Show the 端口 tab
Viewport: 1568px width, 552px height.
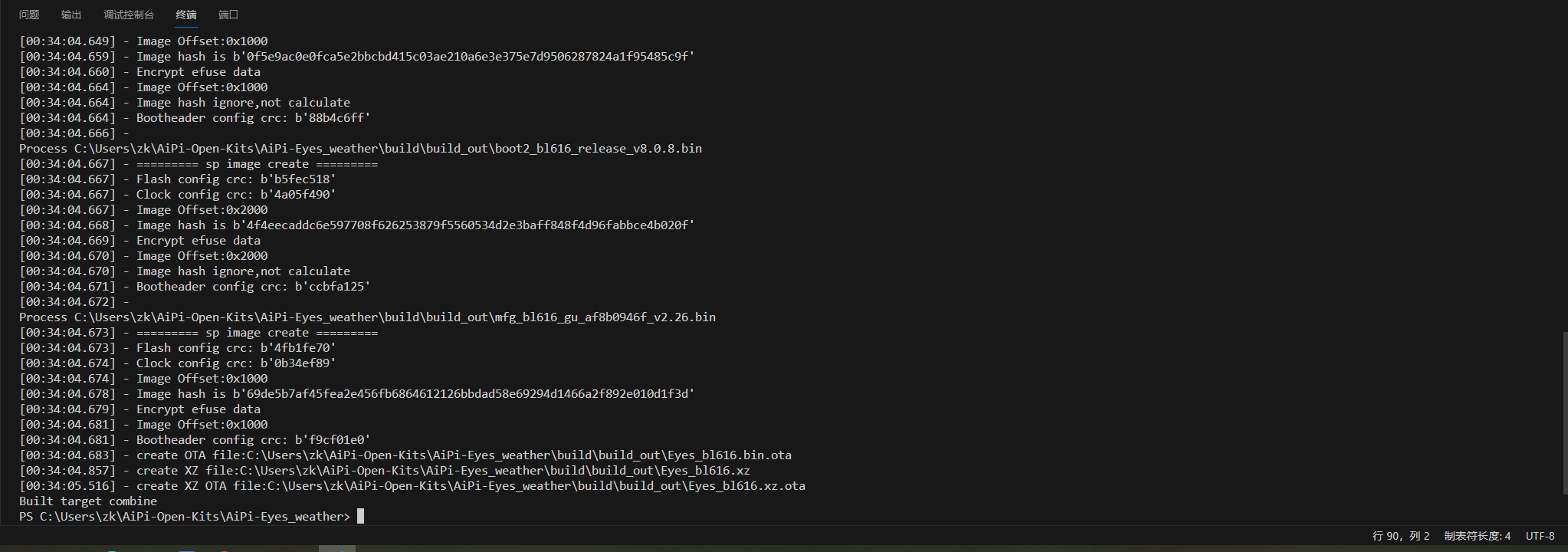point(228,15)
